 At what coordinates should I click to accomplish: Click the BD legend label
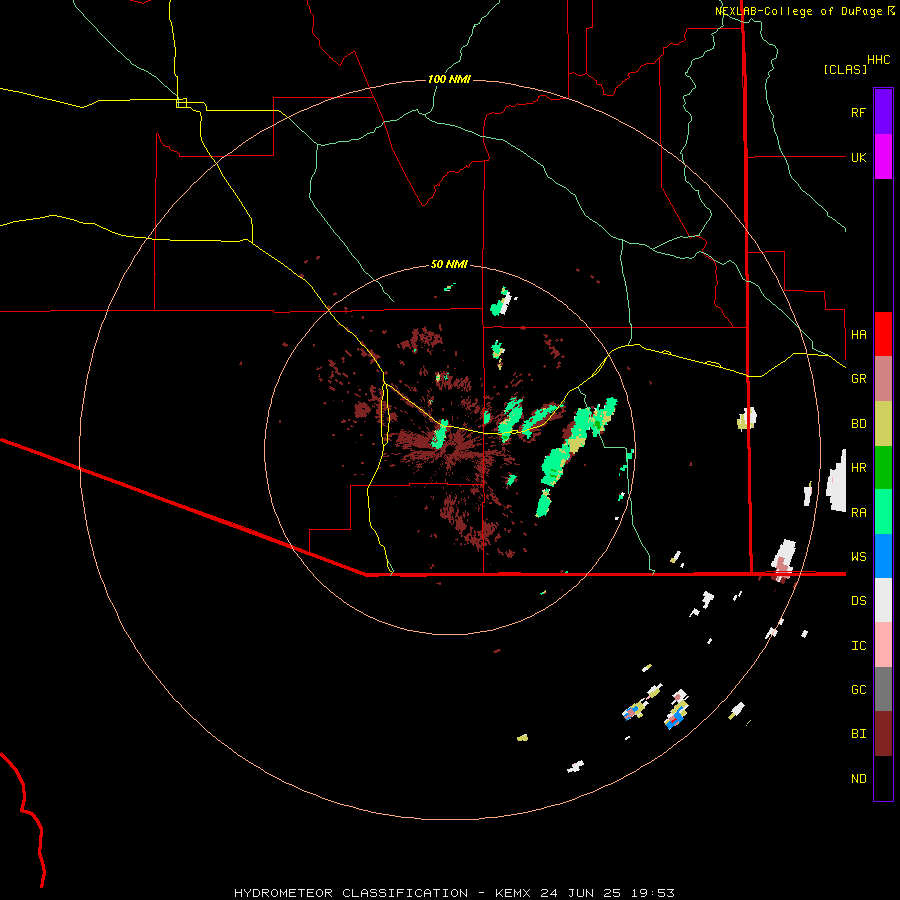(858, 424)
